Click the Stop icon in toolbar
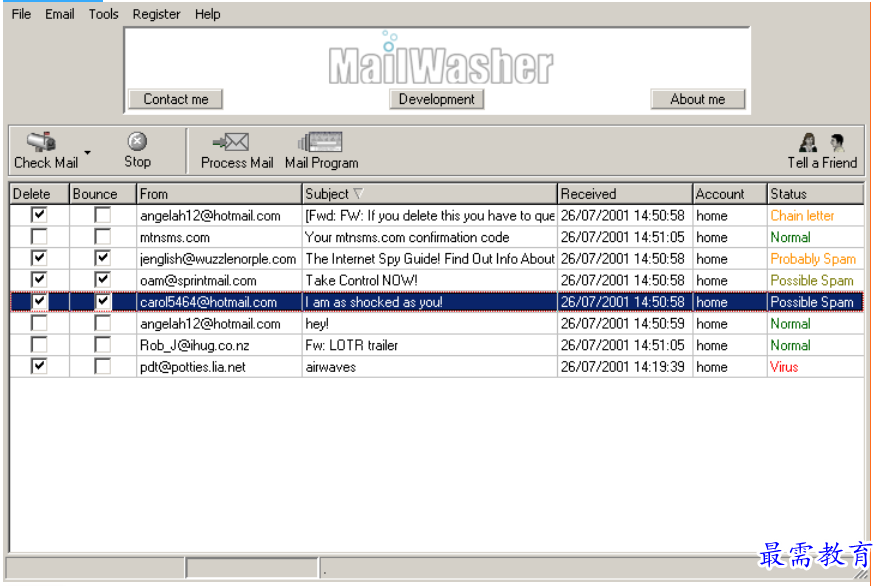Viewport: 881px width, 586px height. tap(137, 142)
